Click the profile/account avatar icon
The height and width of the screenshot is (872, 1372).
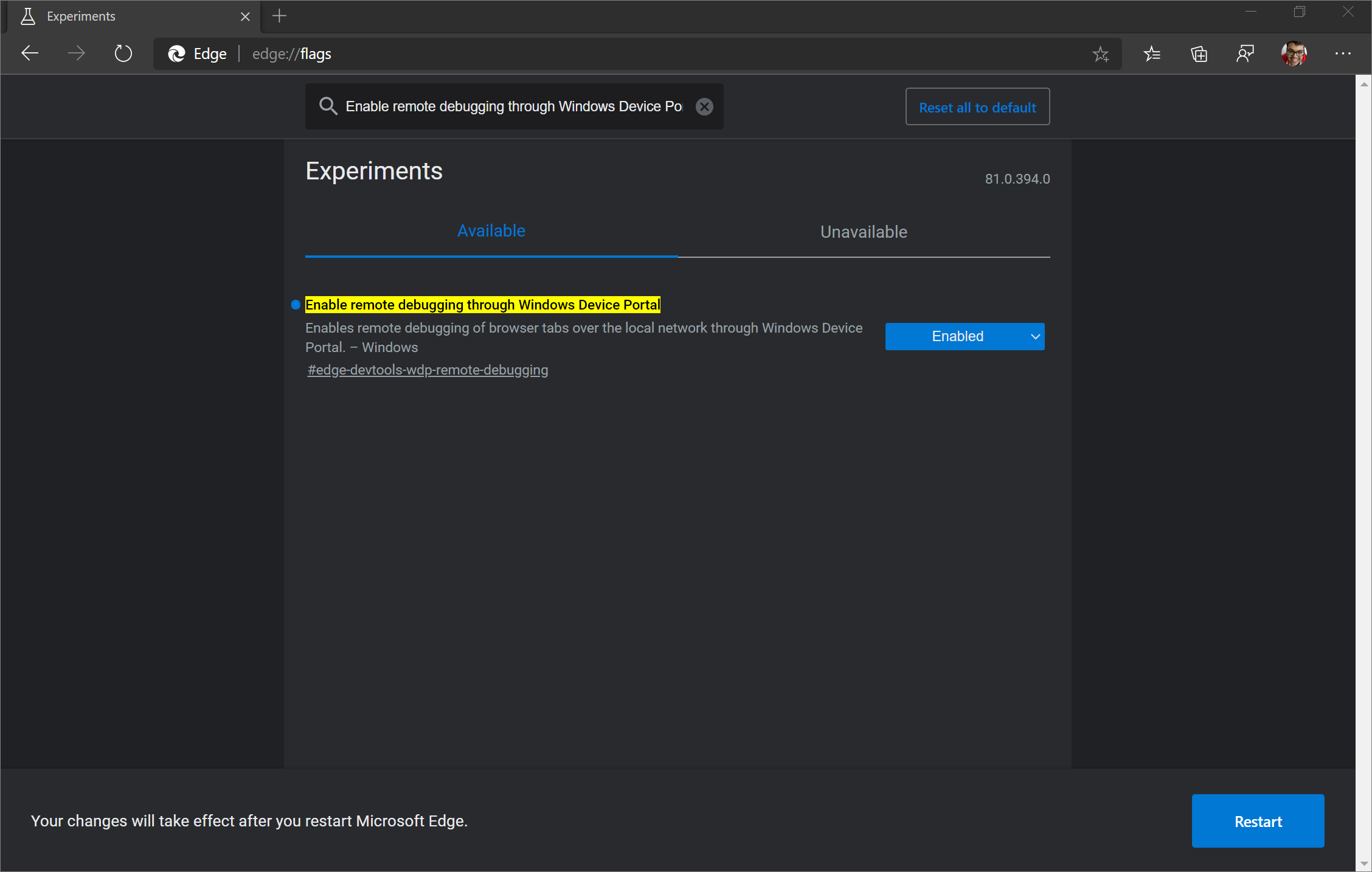[1294, 53]
